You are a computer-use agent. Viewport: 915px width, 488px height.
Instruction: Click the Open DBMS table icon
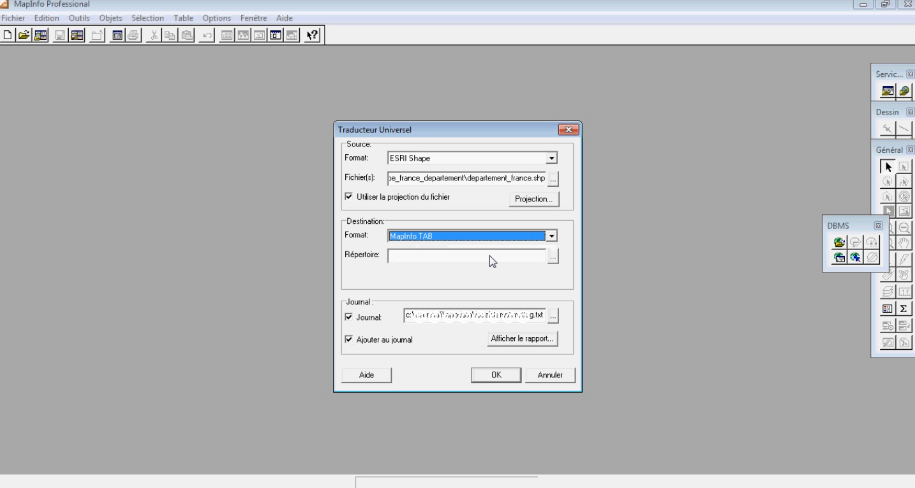839,242
